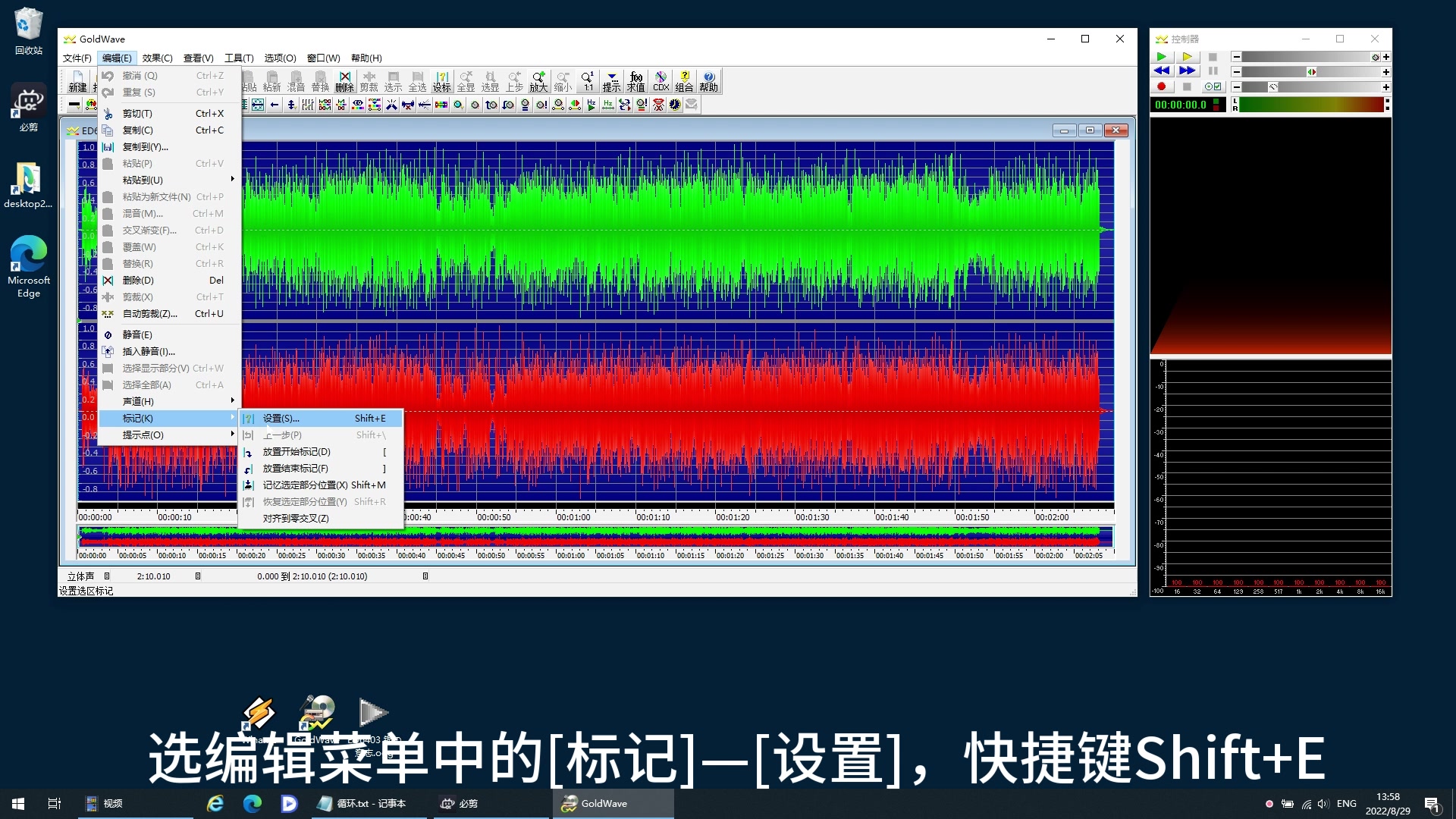Click the 缩小 zoom-out toolbar icon
The width and height of the screenshot is (1456, 819).
(563, 82)
